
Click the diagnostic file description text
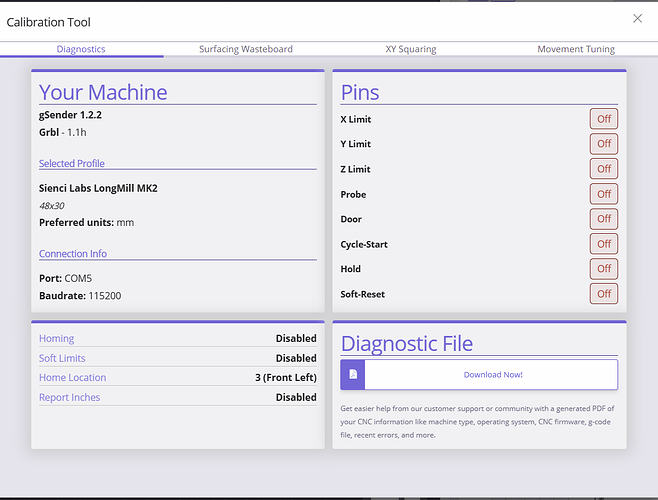tap(477, 421)
